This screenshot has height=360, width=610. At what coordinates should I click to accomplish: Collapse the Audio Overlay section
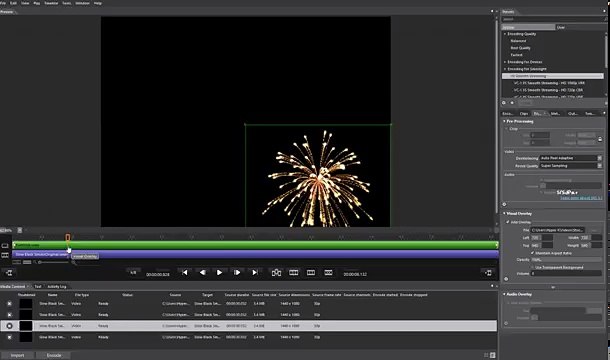tap(505, 294)
